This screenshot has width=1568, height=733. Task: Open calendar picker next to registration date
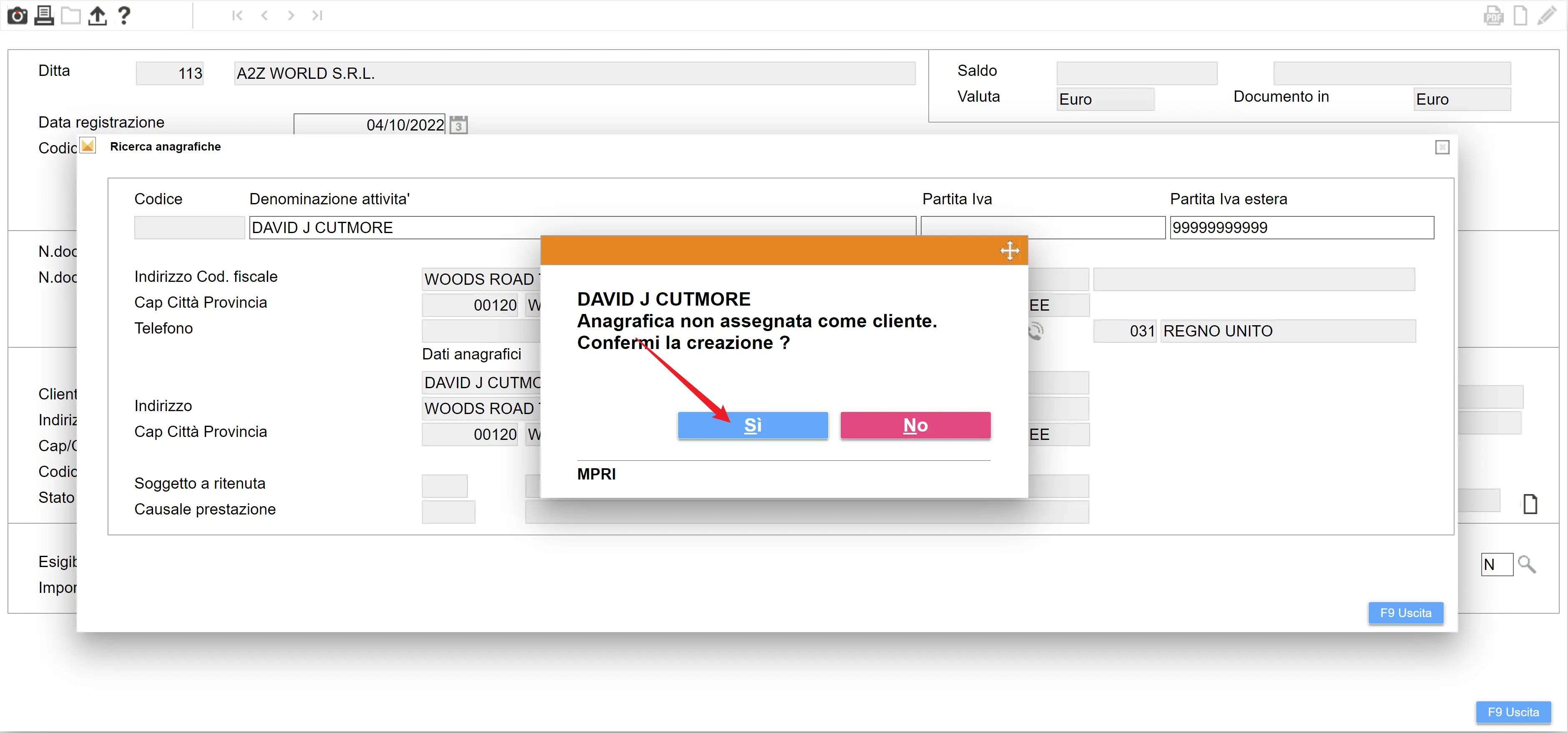click(458, 126)
